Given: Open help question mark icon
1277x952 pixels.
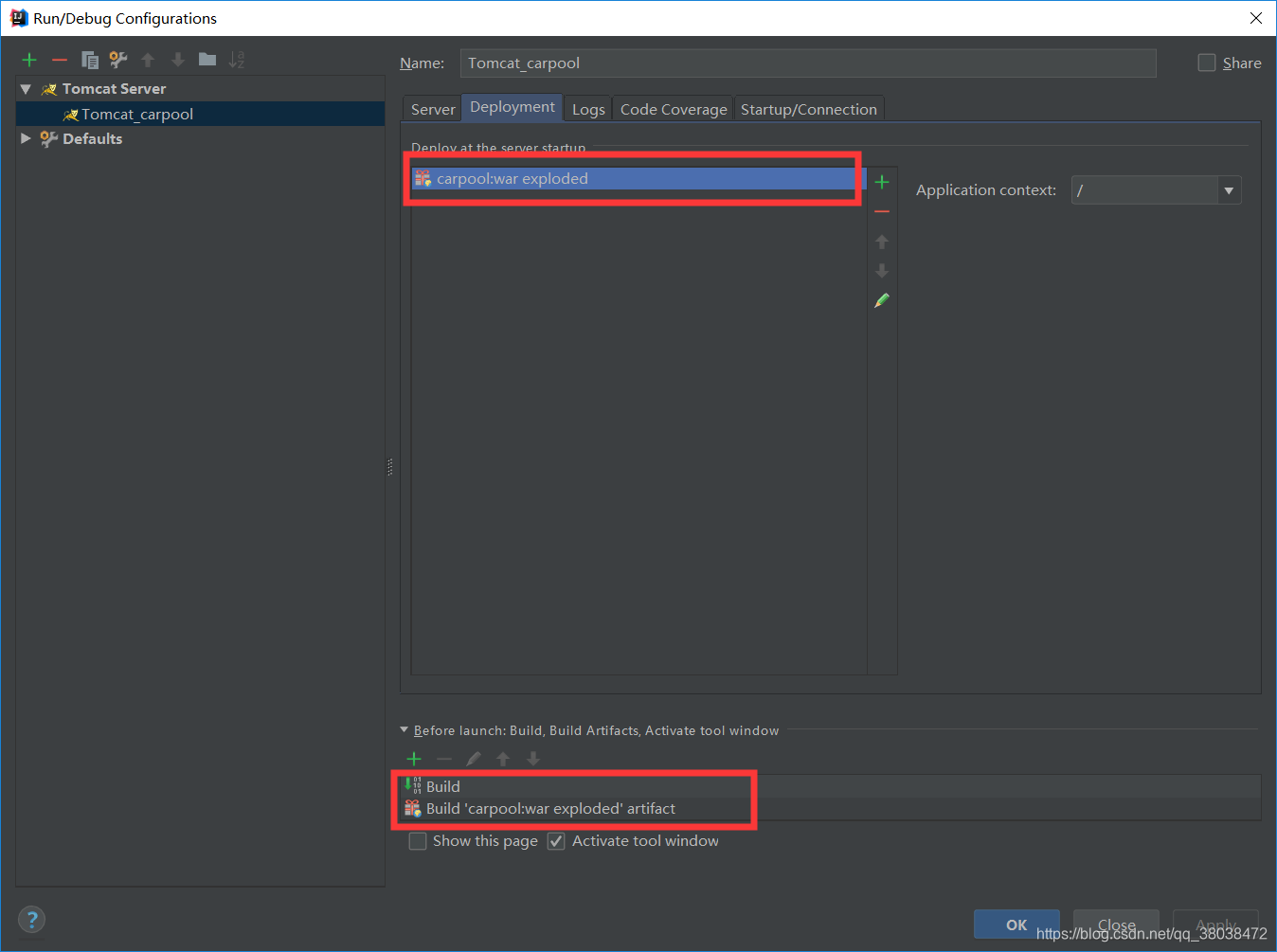Looking at the screenshot, I should coord(31,920).
